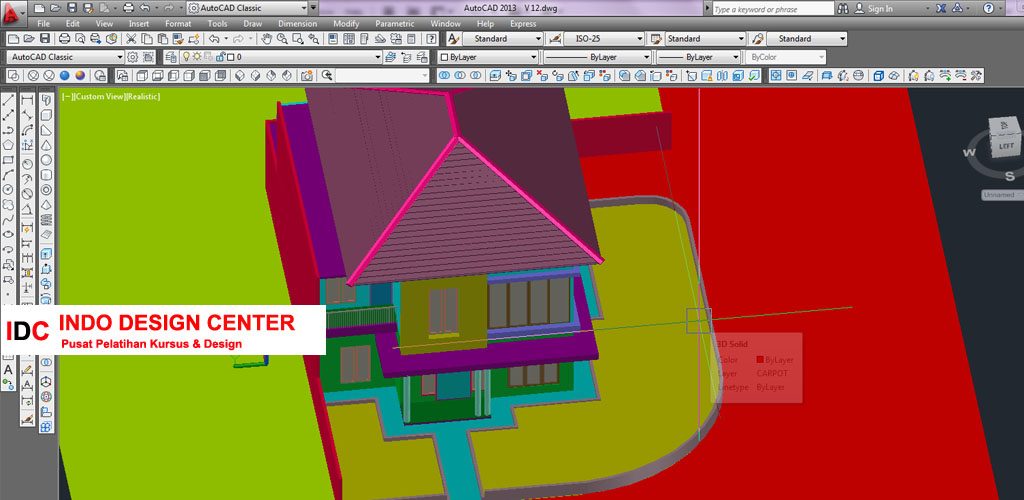Viewport: 1024px width, 500px height.
Task: Click the Conceptual visual style orange sphere
Action: pos(80,76)
